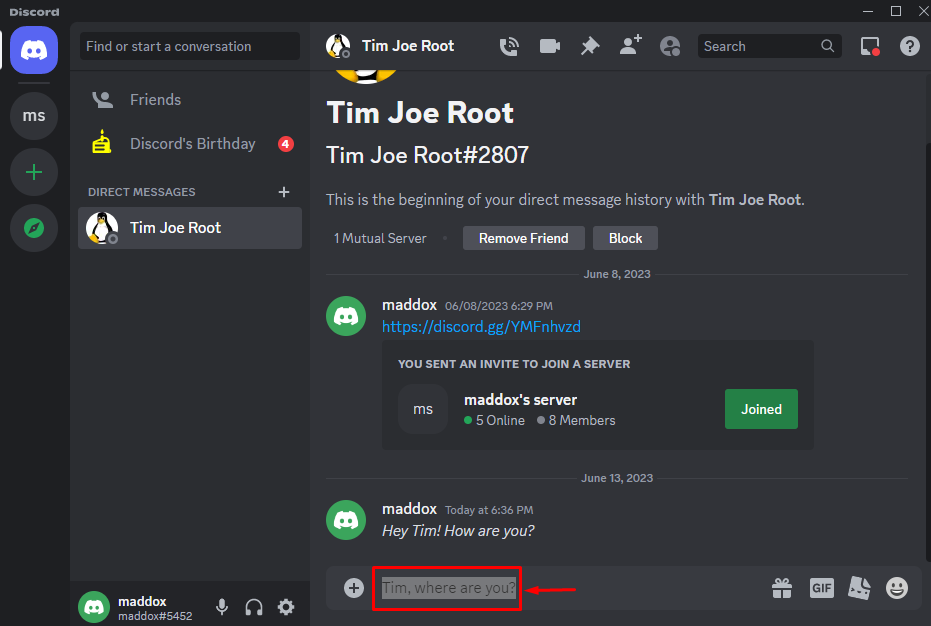Click the maddox username on today's message

point(410,509)
